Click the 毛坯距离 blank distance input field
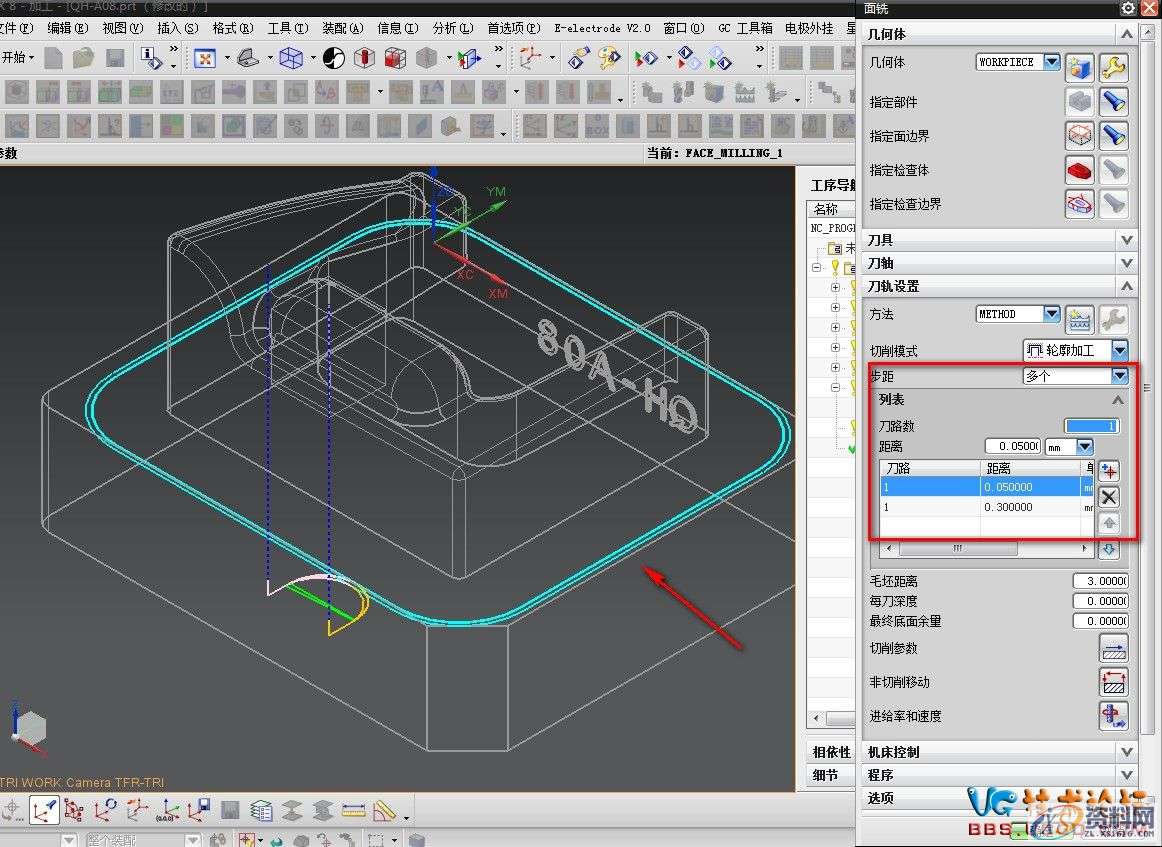Viewport: 1162px width, 847px height. tap(1100, 581)
